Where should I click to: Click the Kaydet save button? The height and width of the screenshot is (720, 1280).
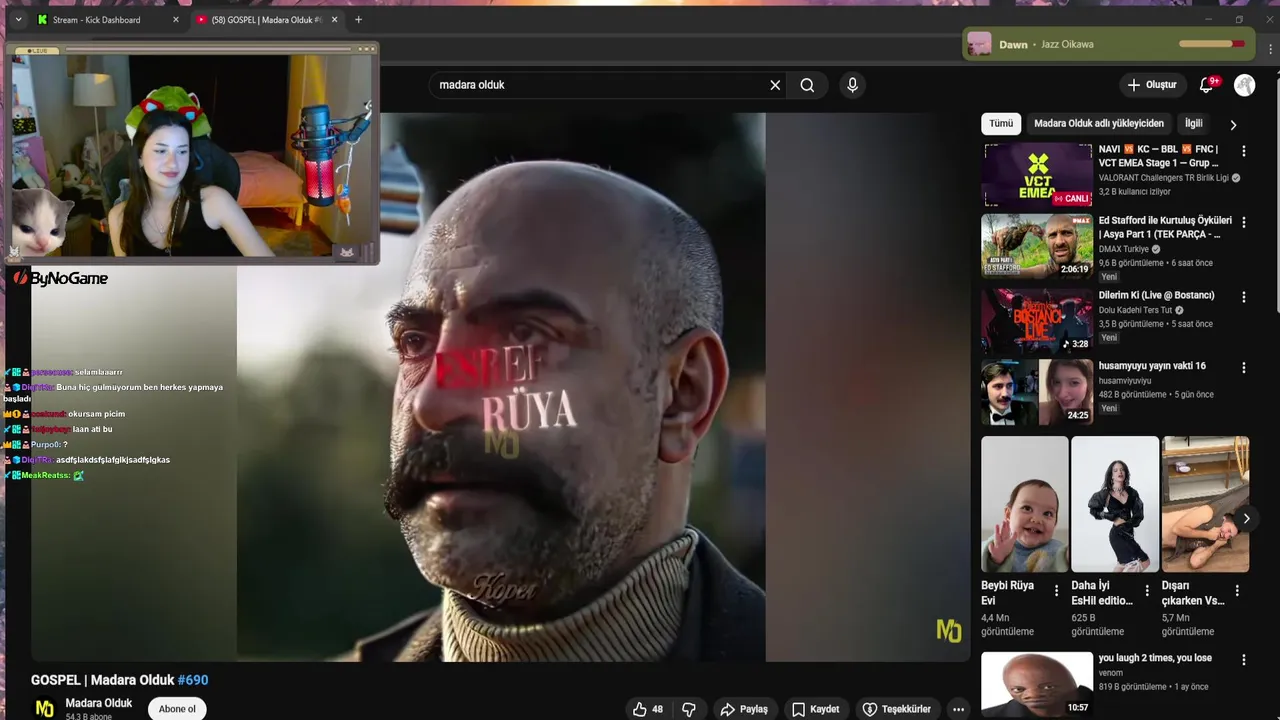pos(816,709)
